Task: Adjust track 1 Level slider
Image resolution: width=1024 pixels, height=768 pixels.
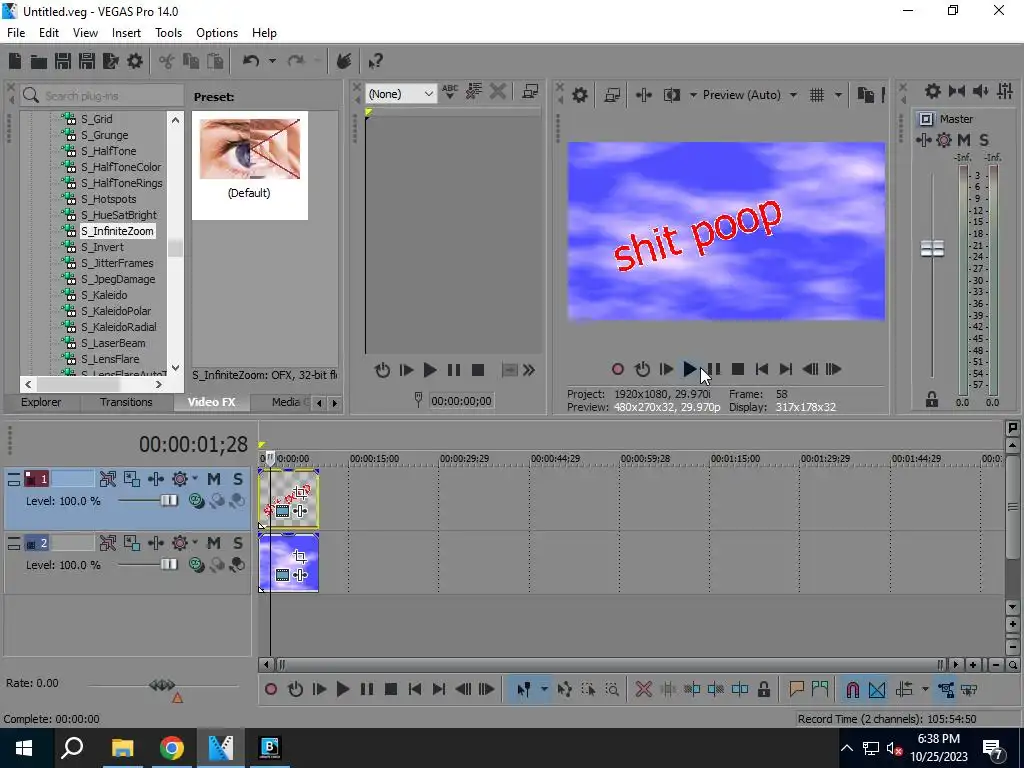Action: pyautogui.click(x=168, y=501)
